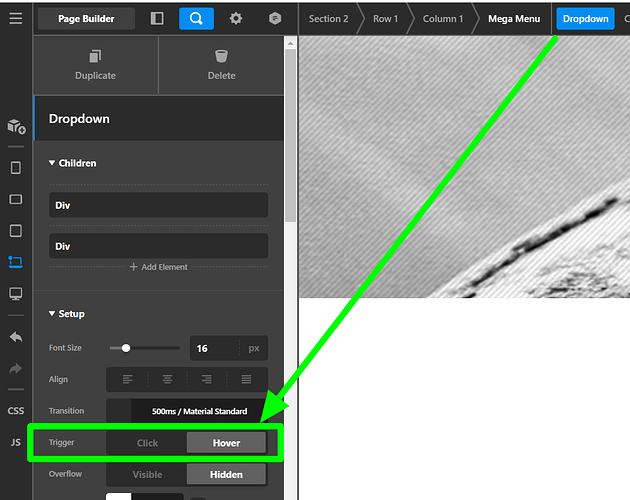Click the layout panel icon
This screenshot has height=500, width=630.
[x=157, y=18]
